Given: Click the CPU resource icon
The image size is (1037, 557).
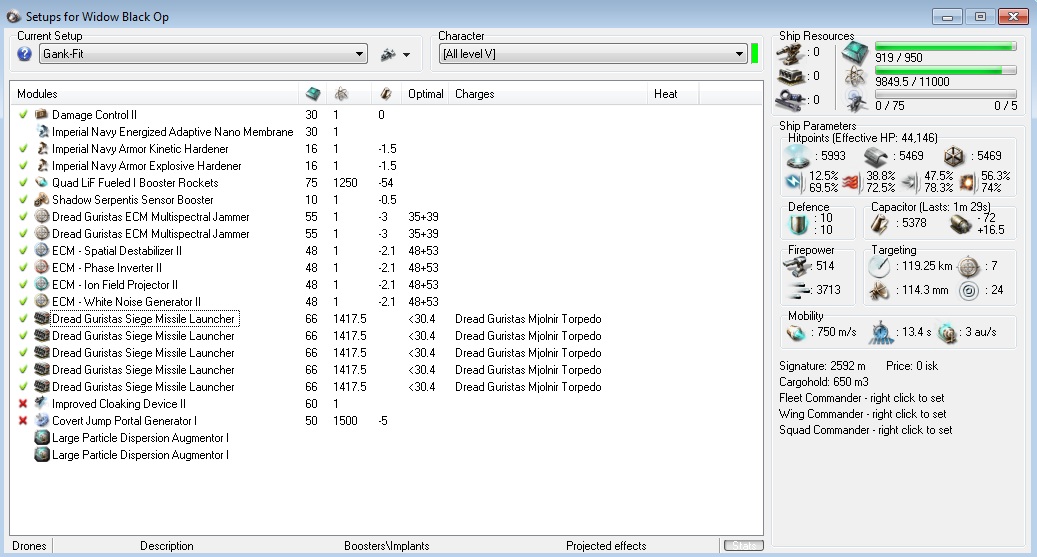Looking at the screenshot, I should (x=855, y=53).
